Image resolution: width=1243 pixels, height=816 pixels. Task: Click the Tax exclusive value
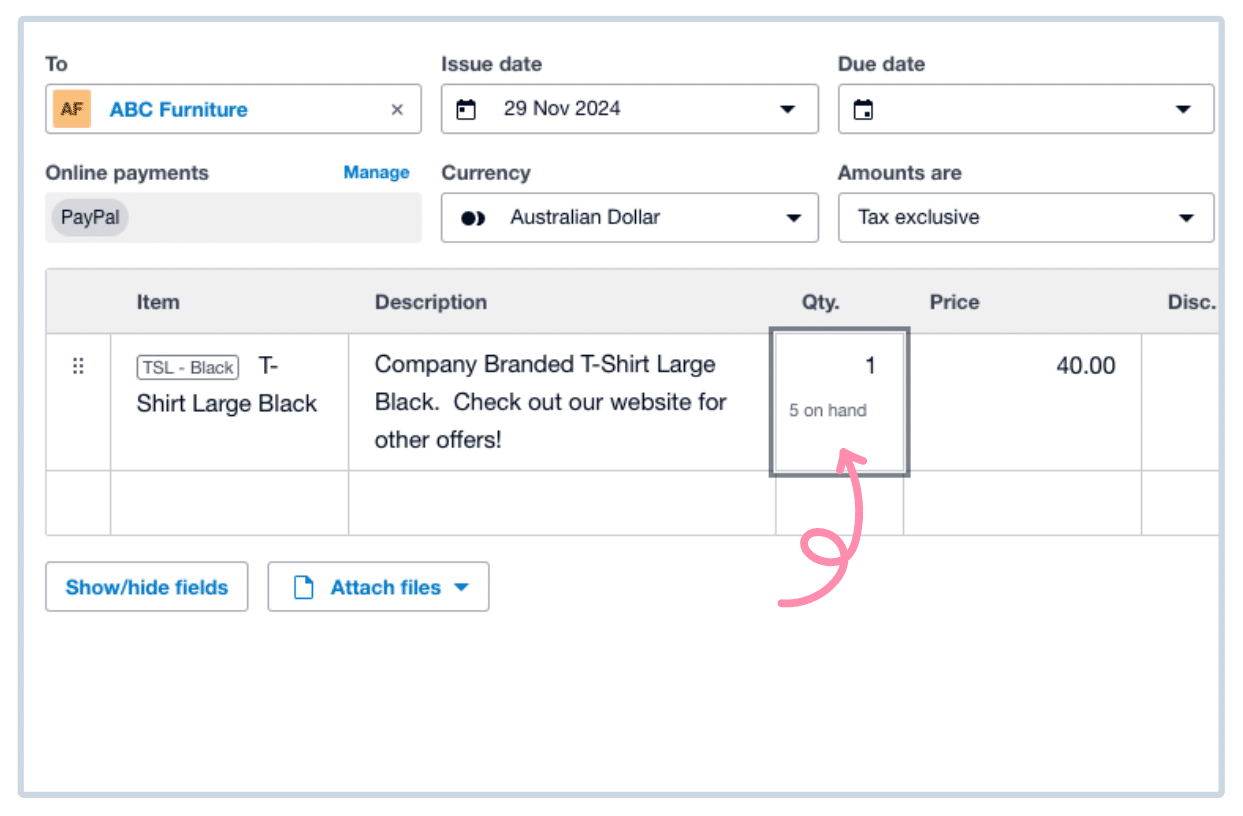pos(919,217)
